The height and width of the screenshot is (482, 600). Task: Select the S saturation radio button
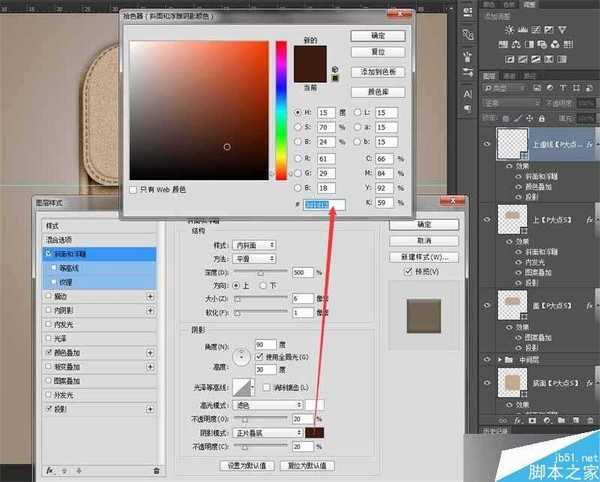click(x=298, y=127)
